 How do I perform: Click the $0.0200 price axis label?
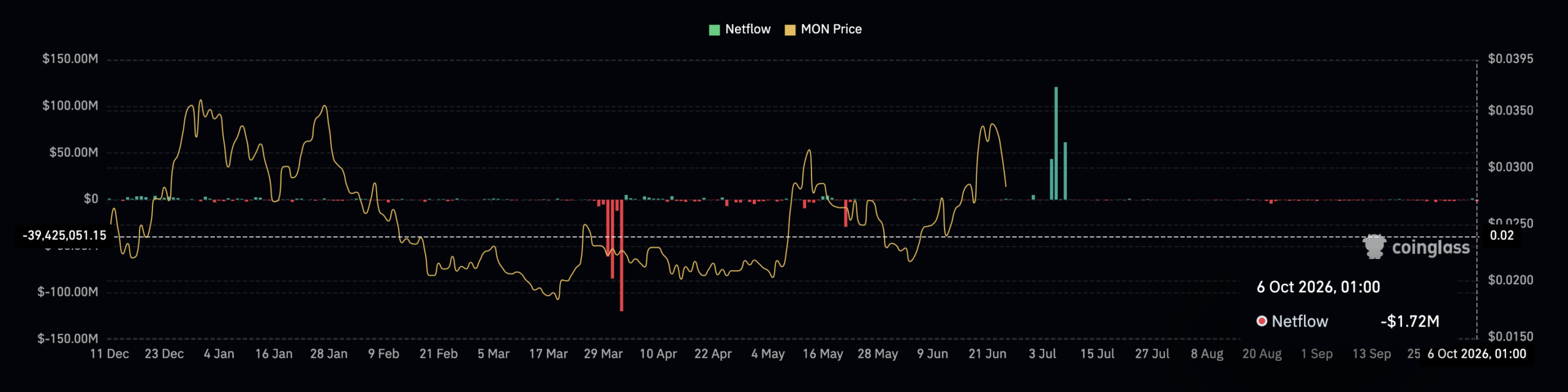(x=1510, y=281)
